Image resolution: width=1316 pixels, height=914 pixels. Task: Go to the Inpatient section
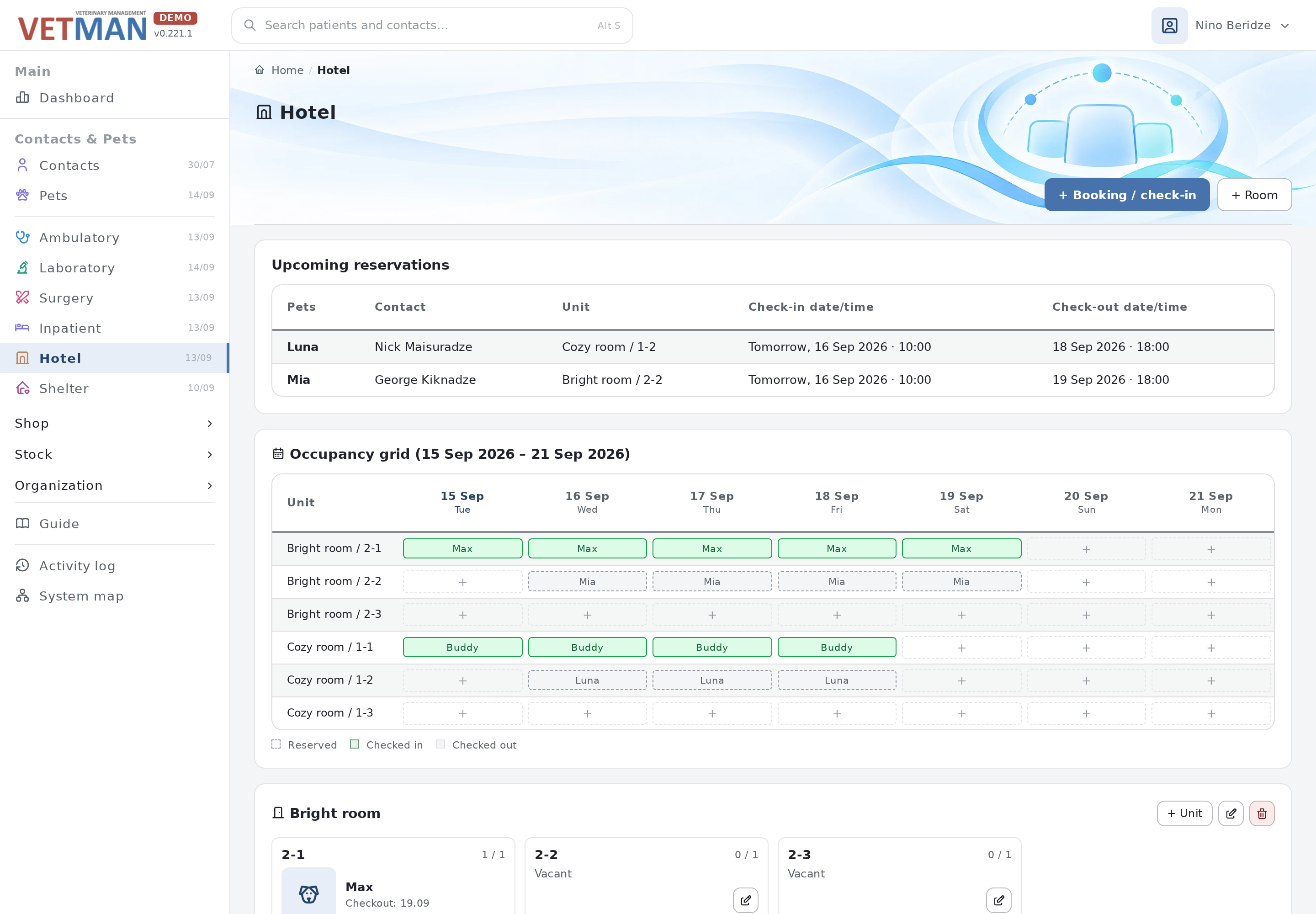tap(115, 328)
